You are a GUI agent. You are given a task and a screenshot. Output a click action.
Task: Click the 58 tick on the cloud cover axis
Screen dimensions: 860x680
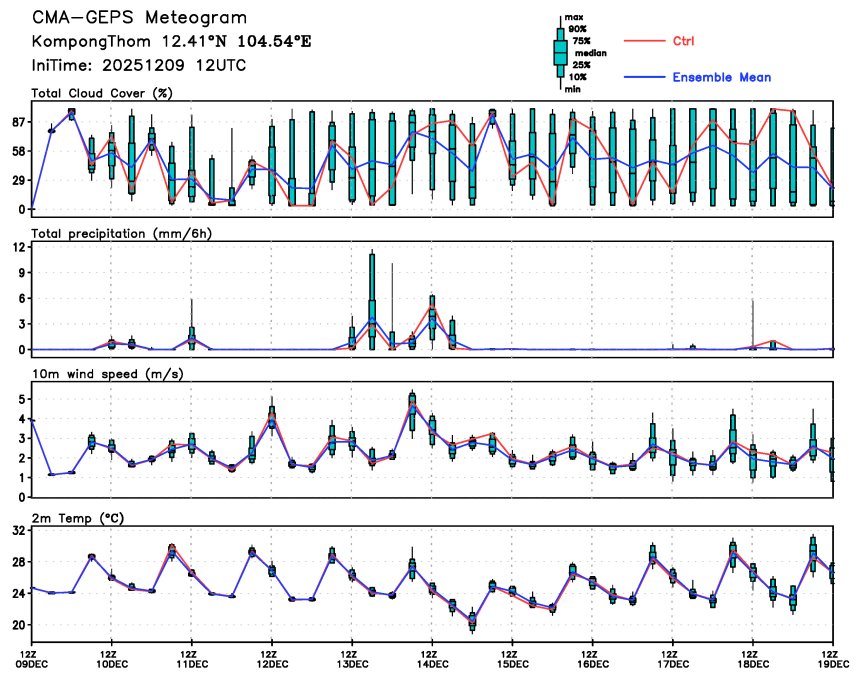click(19, 151)
